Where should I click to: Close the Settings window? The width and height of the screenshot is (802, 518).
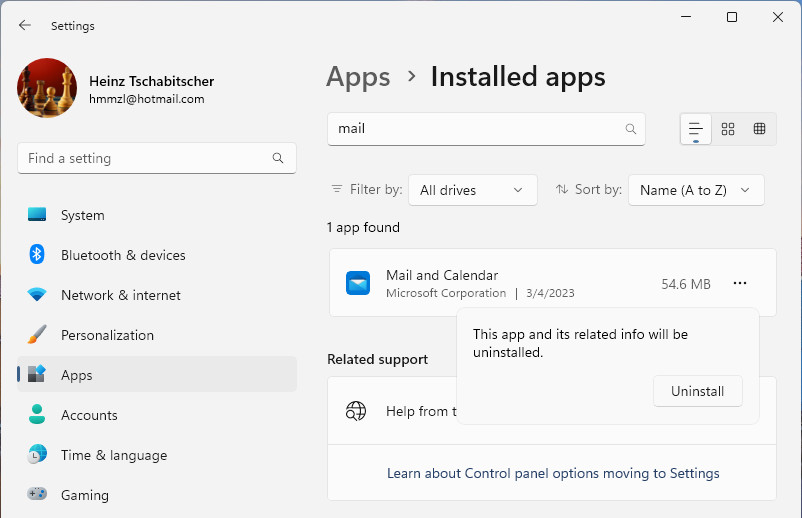point(778,17)
